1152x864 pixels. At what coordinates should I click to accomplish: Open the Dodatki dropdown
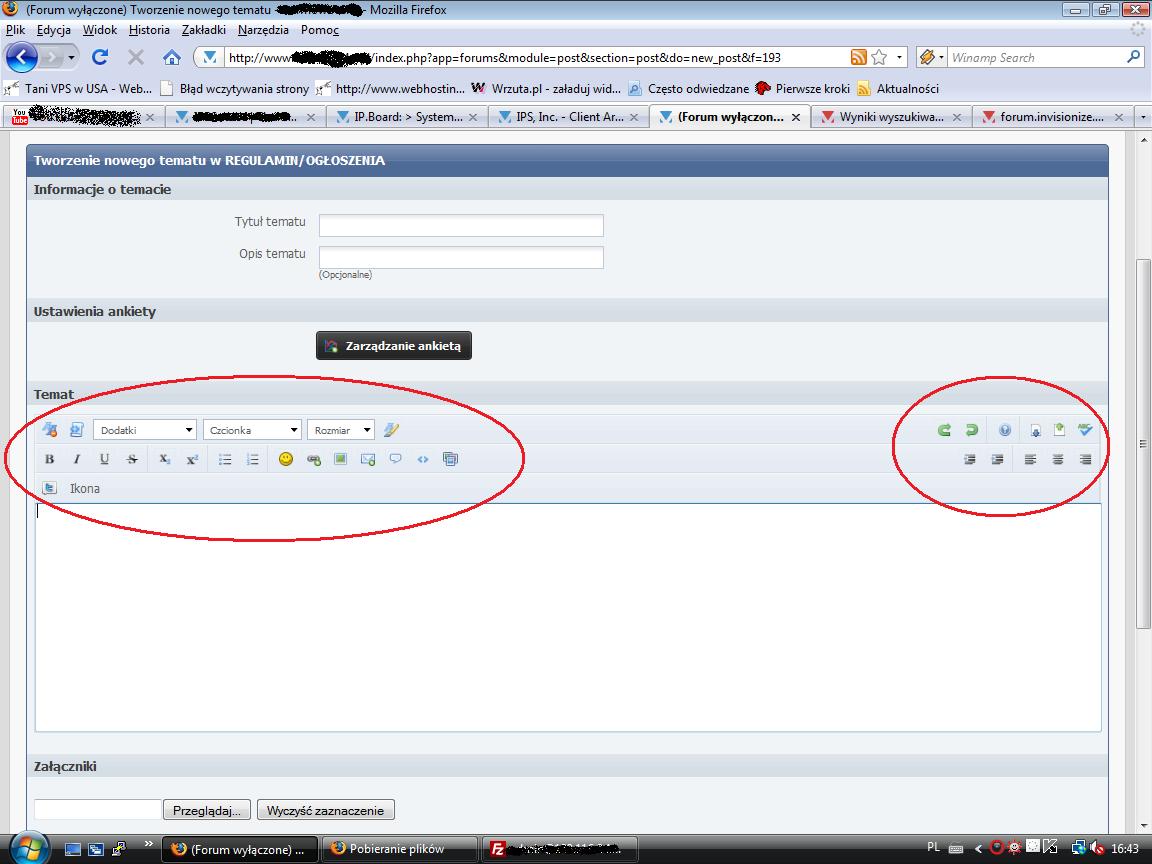(x=146, y=430)
